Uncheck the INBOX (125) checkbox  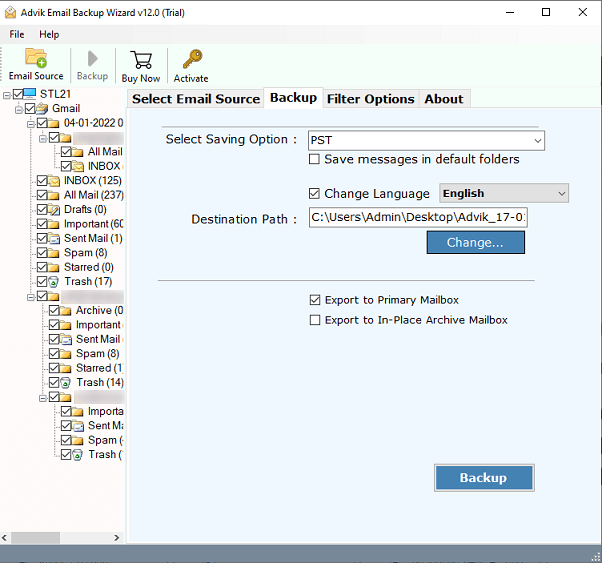click(x=42, y=180)
